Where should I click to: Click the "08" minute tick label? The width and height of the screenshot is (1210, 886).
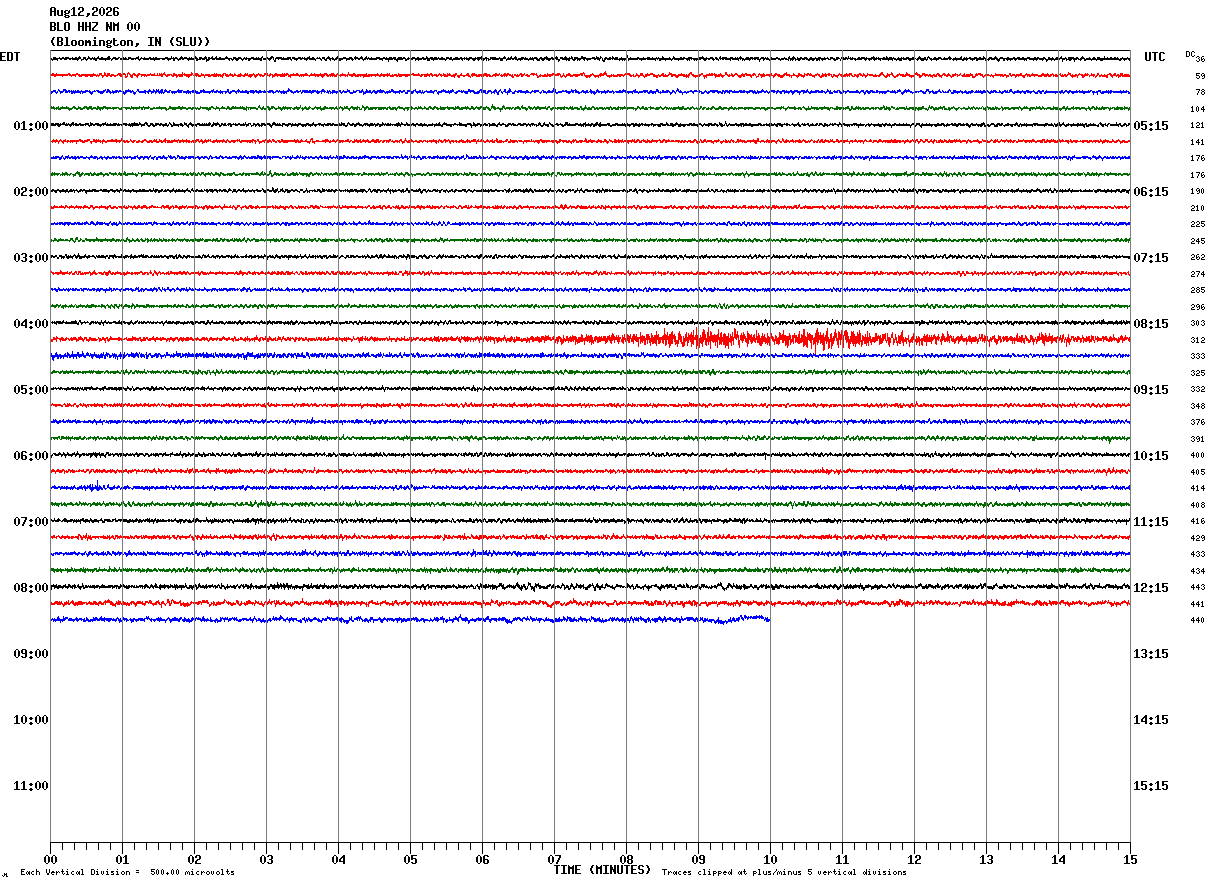[627, 860]
